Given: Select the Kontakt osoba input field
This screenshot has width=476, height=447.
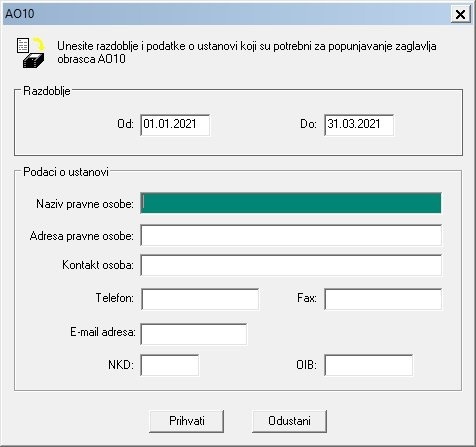Looking at the screenshot, I should [291, 265].
